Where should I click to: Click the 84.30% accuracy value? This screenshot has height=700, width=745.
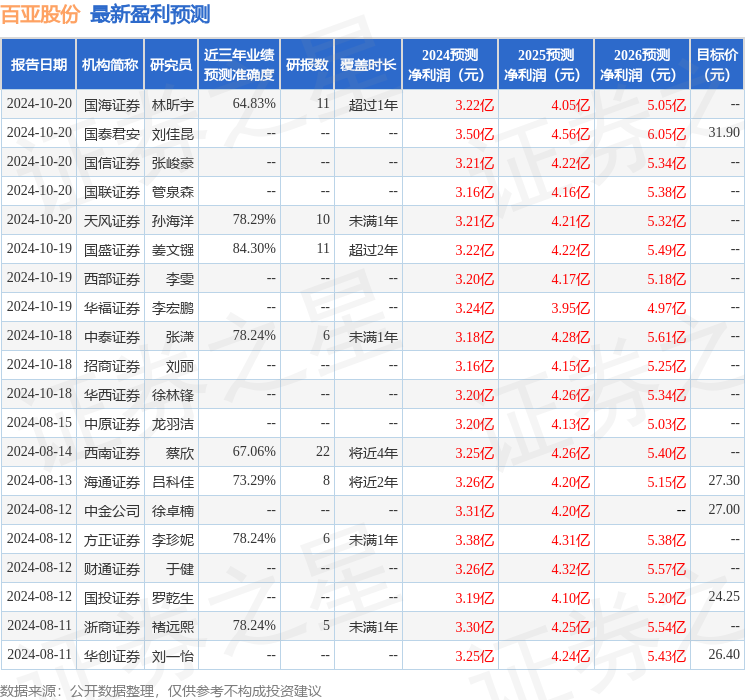click(x=254, y=248)
